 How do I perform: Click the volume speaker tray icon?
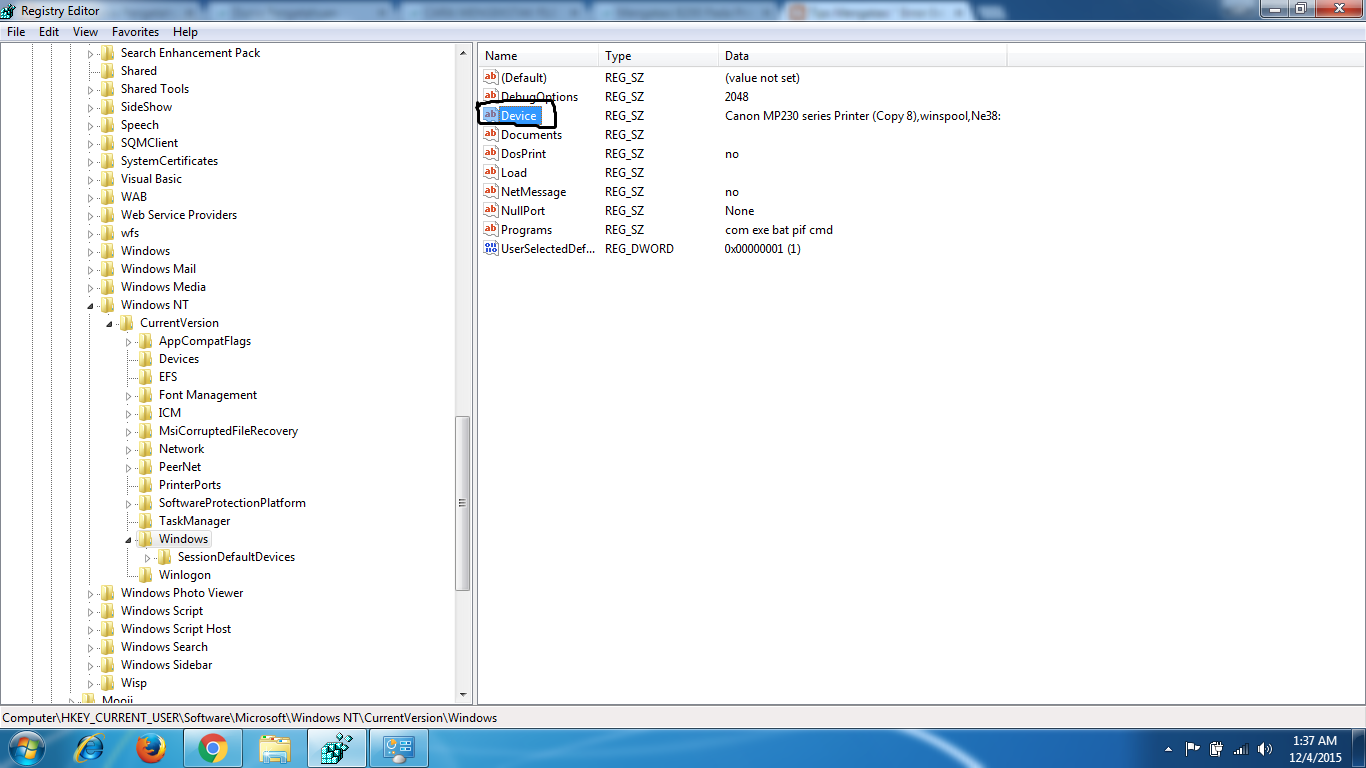pyautogui.click(x=1265, y=749)
